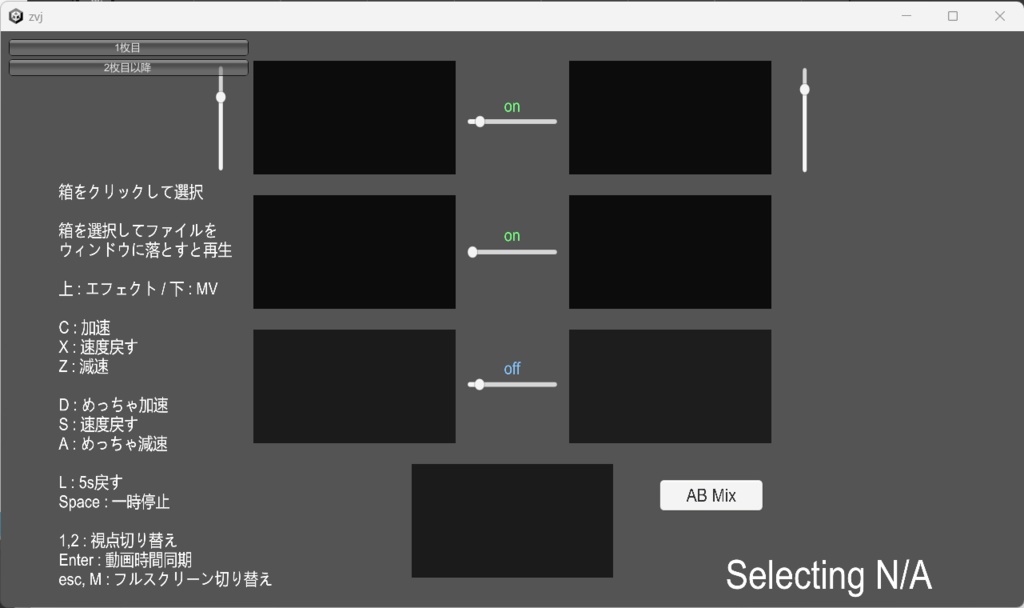Select the top-left video preview box
The image size is (1024, 608).
[x=355, y=117]
